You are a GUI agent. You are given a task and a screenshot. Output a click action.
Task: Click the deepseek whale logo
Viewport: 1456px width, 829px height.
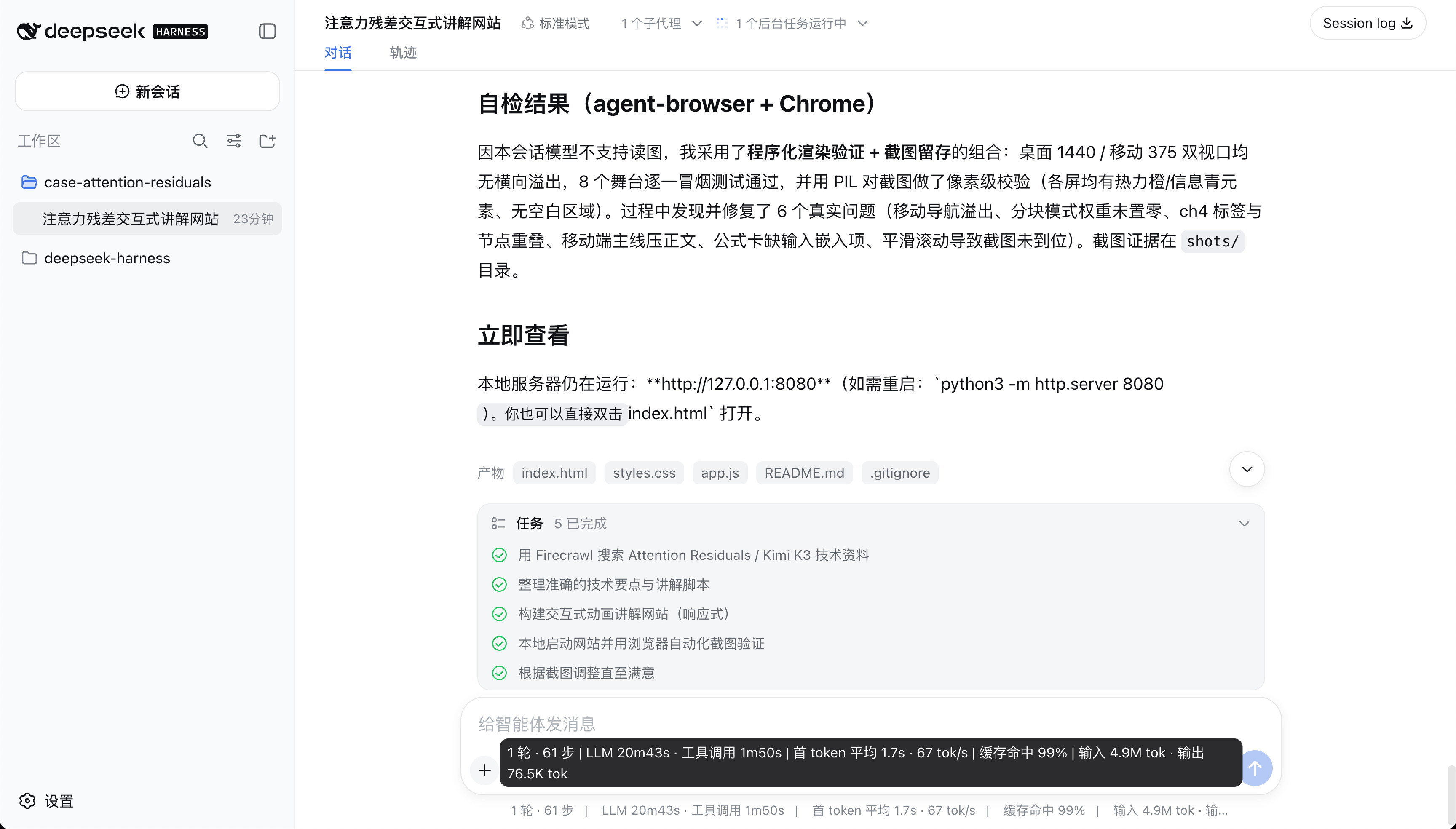click(x=29, y=31)
